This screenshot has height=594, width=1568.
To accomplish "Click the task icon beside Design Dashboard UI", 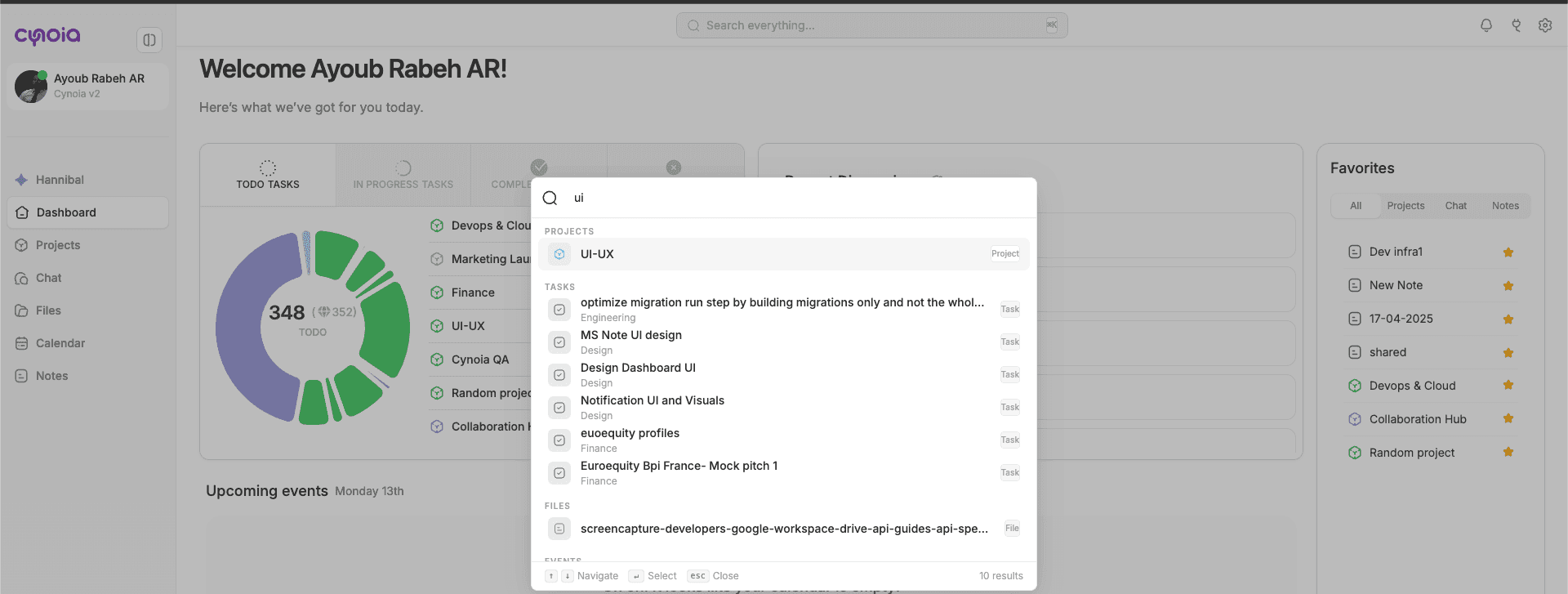I will click(x=559, y=375).
